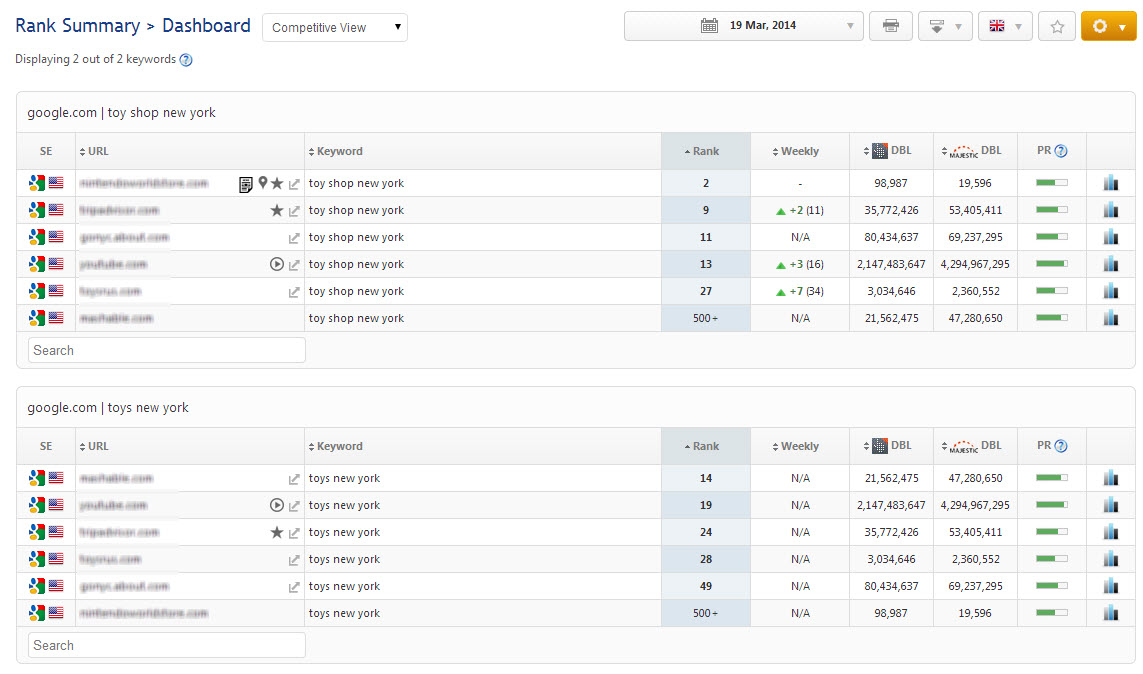Sort first table by Rank column
Viewport: 1143px width, 674px height.
tap(705, 152)
